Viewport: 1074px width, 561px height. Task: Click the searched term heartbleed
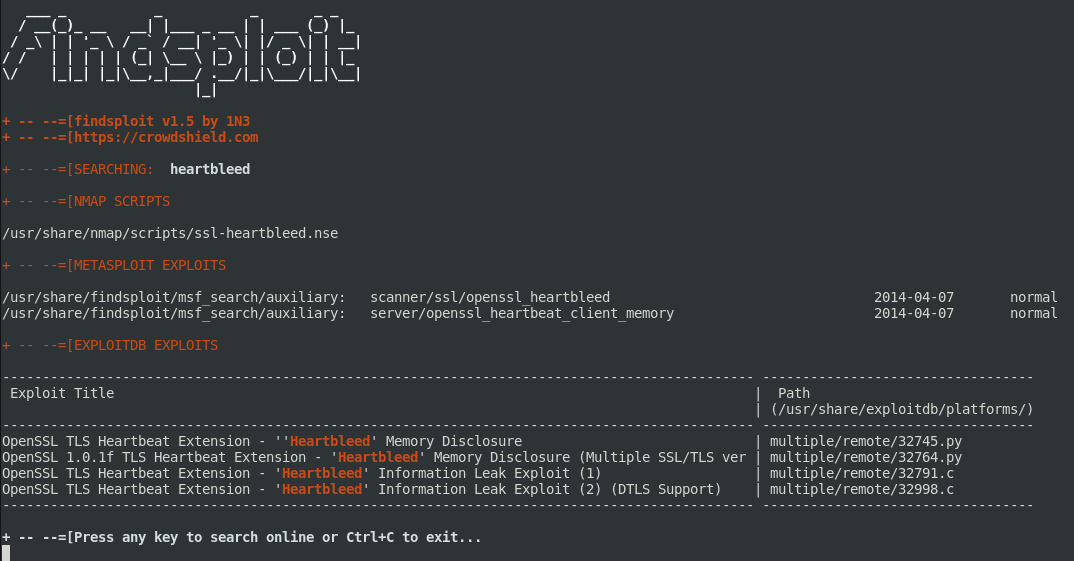pos(210,169)
